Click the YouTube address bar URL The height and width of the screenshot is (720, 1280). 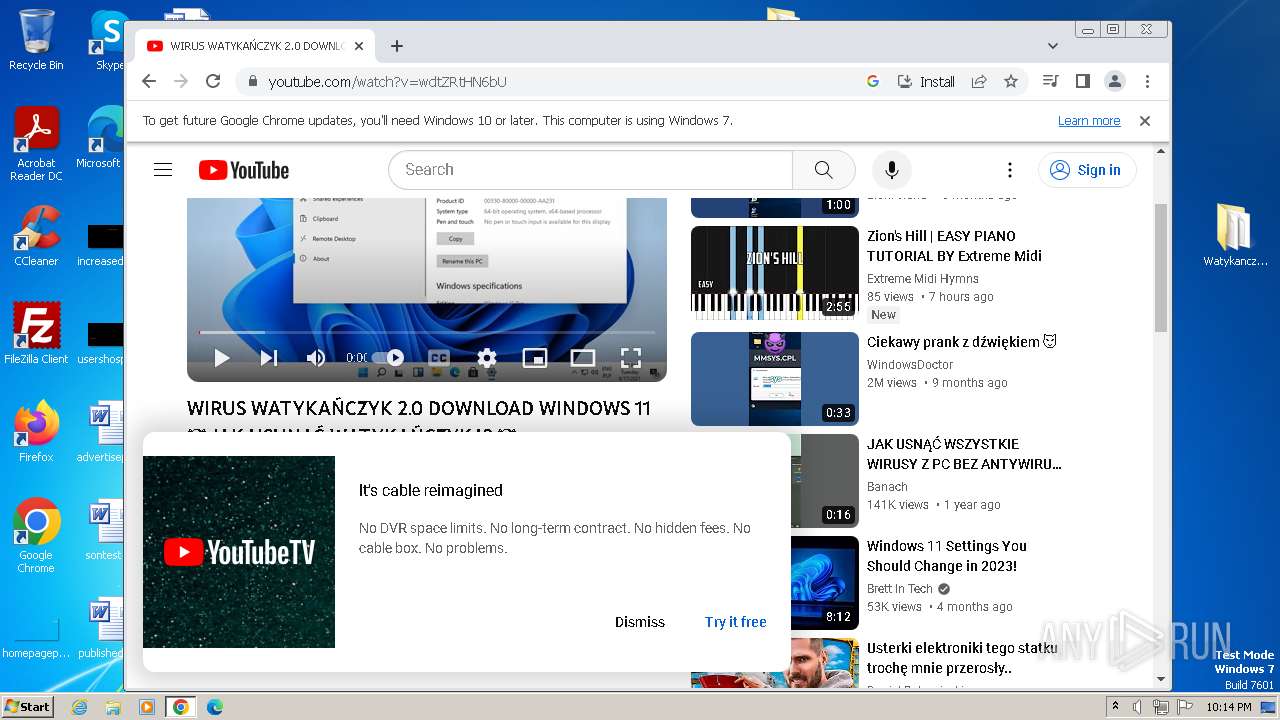pos(388,82)
